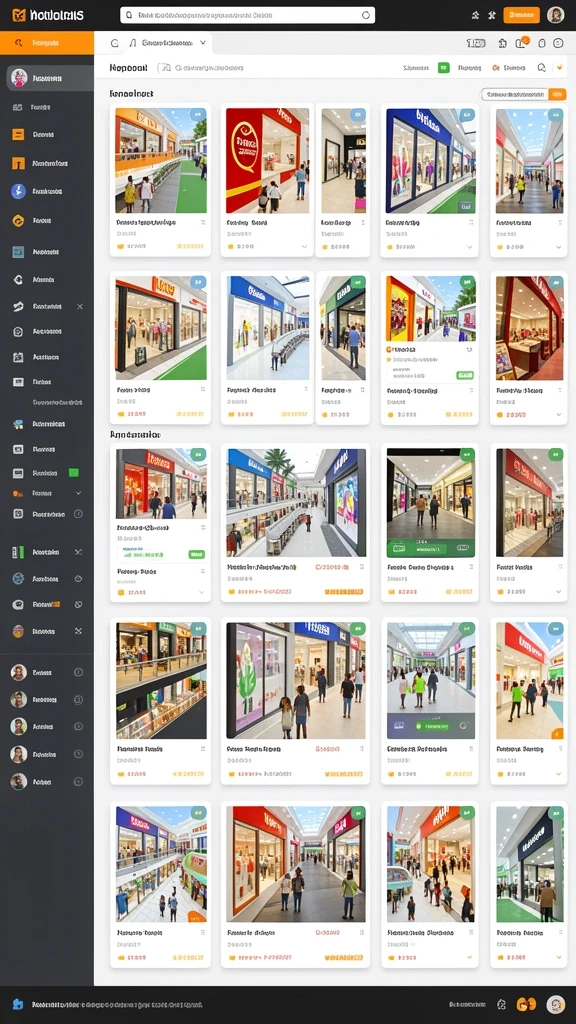Screen dimensions: 576x1024
Task: Open the sidebar item with green bar icon
Action: 47,552
